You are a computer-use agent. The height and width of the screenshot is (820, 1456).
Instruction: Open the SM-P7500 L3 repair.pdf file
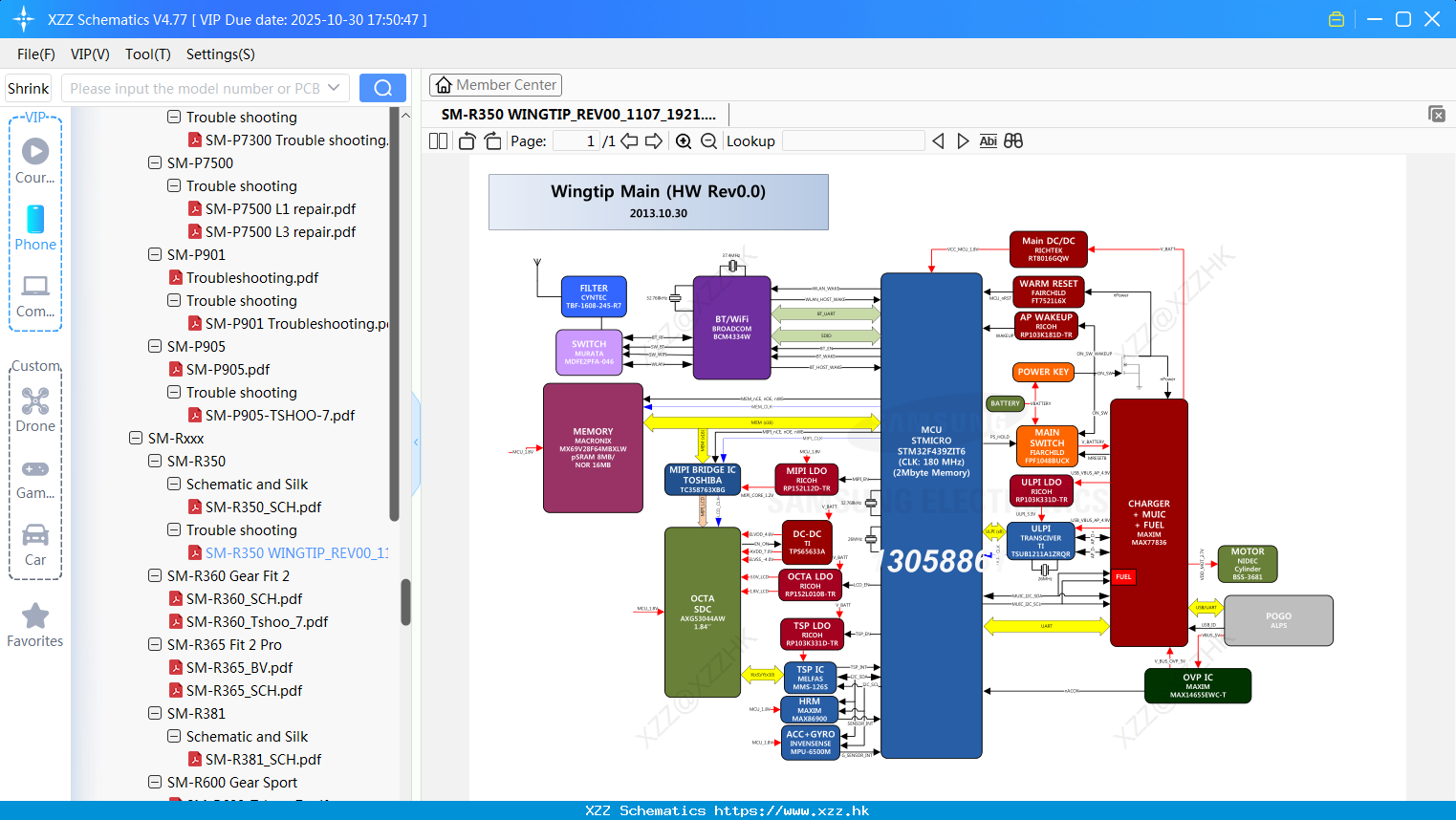pyautogui.click(x=280, y=232)
